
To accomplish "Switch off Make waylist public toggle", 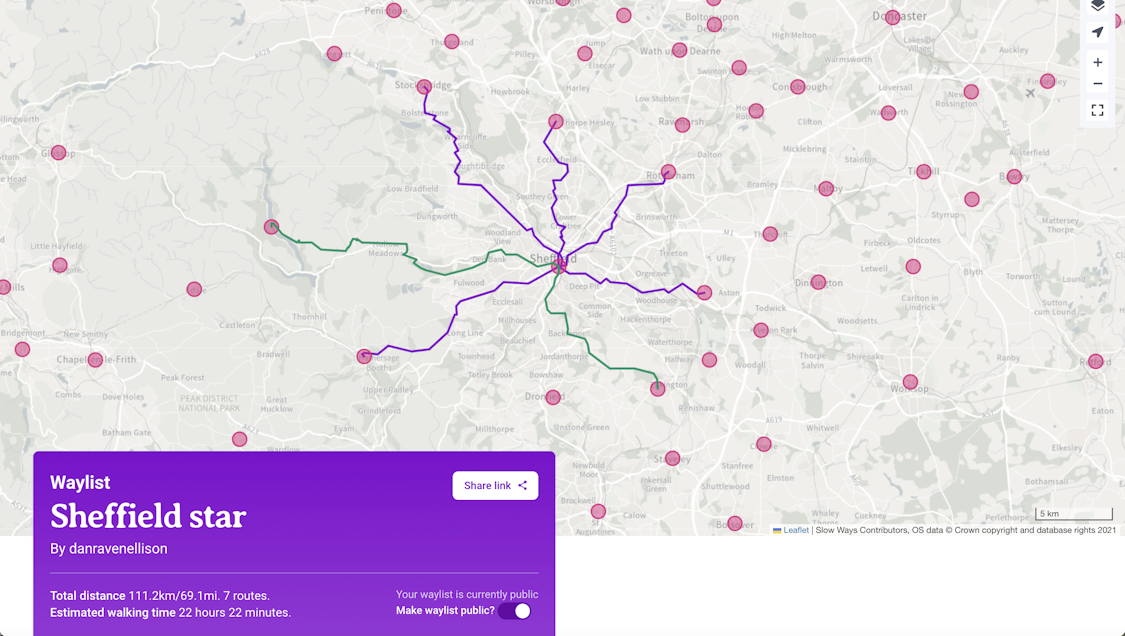I will 514,611.
